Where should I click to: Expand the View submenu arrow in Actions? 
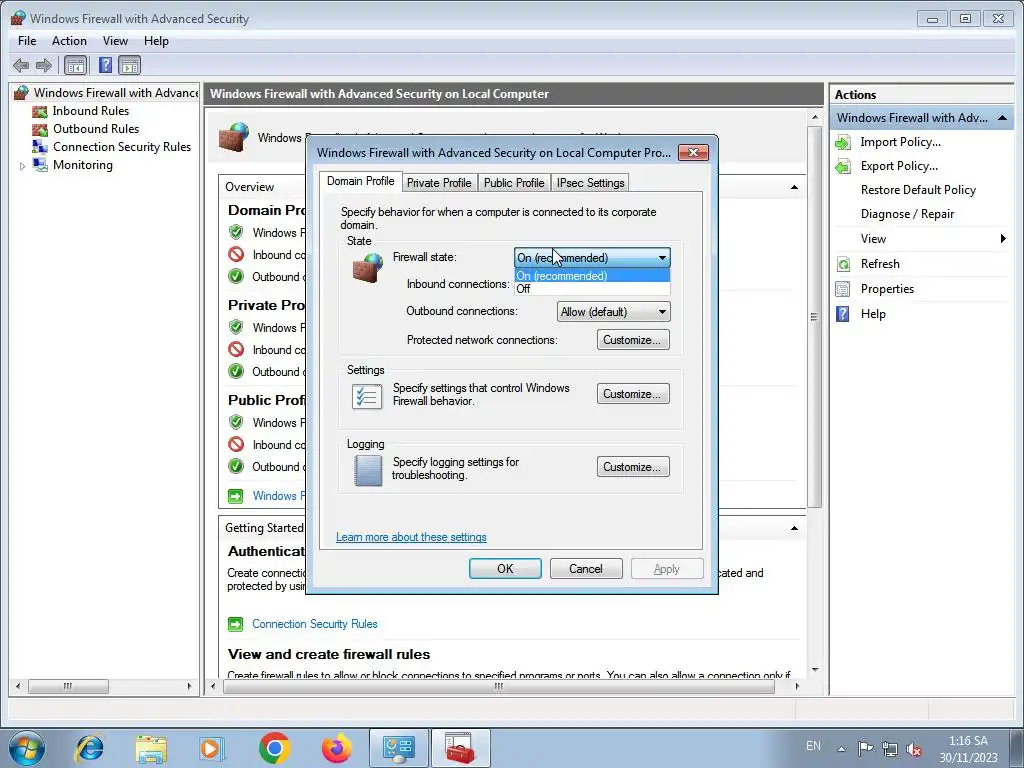[1003, 239]
